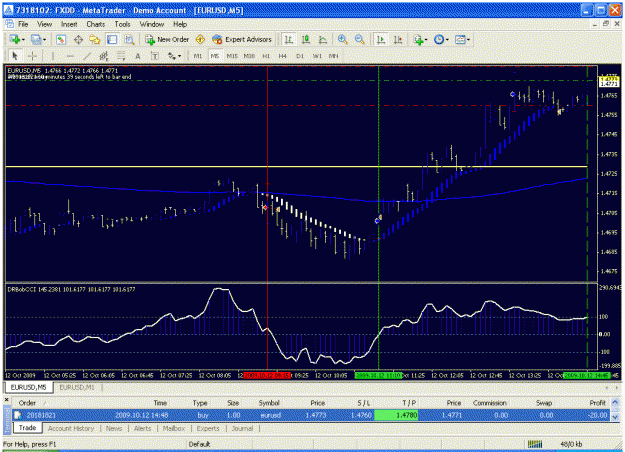Click the connection status bars icon
Image resolution: width=625 pixels, height=452 pixels.
tap(535, 444)
